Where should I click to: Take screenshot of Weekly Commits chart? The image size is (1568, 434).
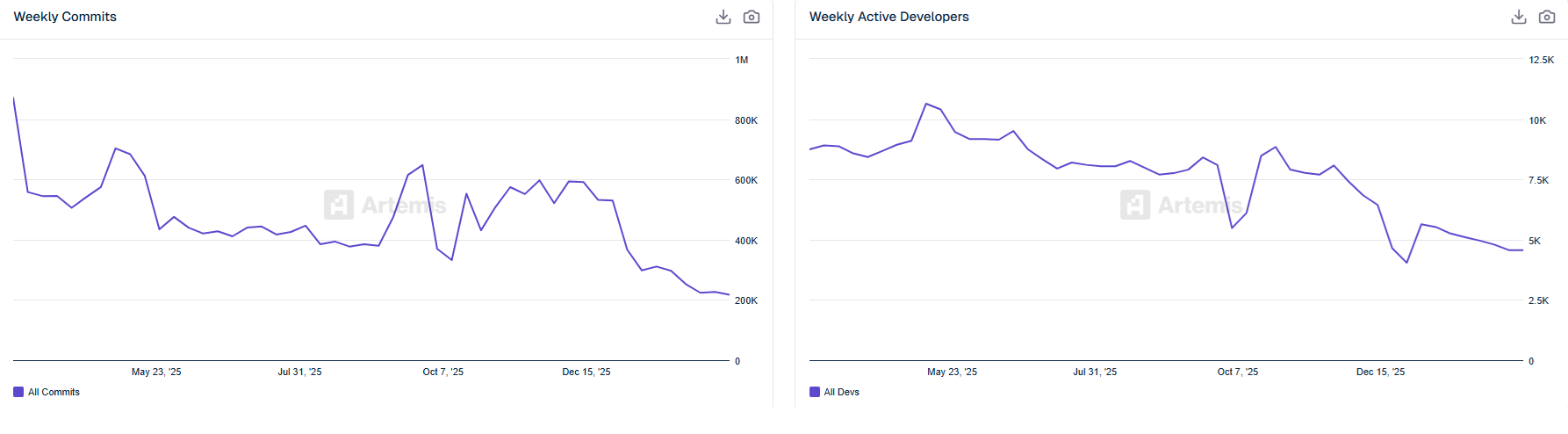pos(752,17)
